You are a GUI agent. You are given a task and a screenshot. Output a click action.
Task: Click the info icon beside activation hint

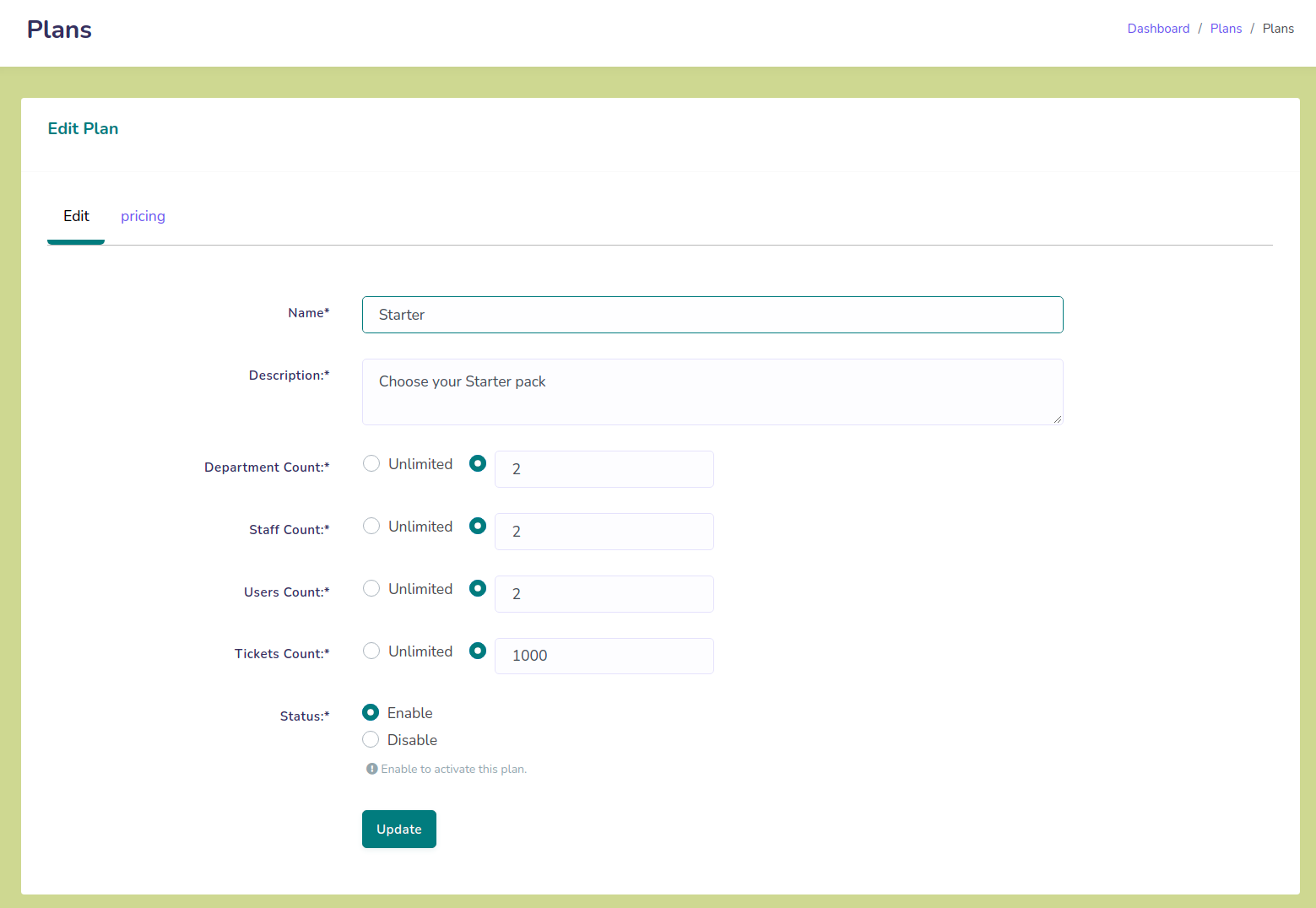(x=371, y=769)
